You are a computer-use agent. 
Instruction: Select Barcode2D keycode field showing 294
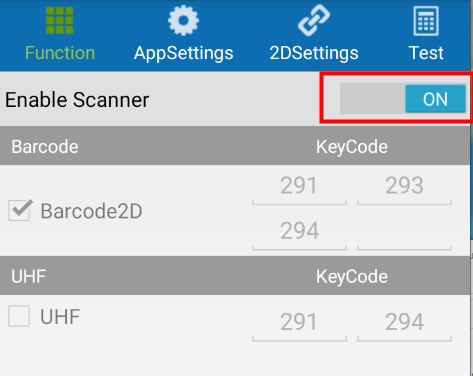(x=299, y=234)
